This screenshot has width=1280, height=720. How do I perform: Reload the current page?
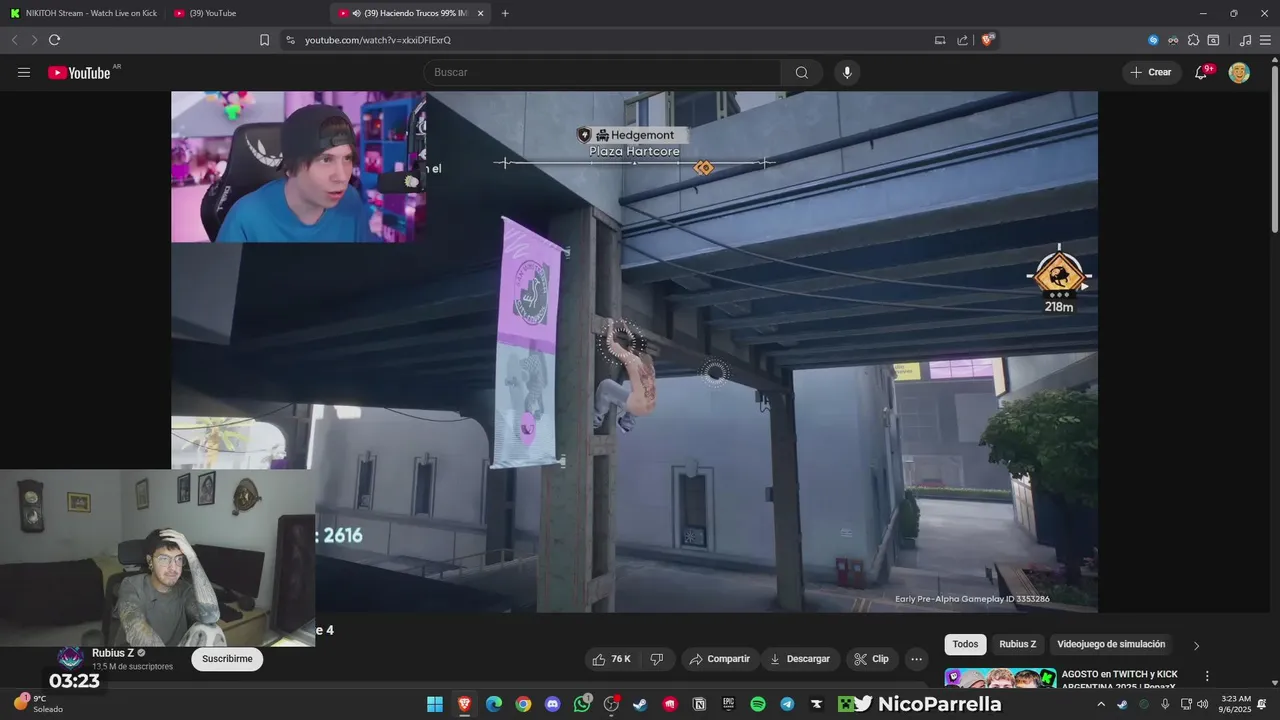point(54,40)
